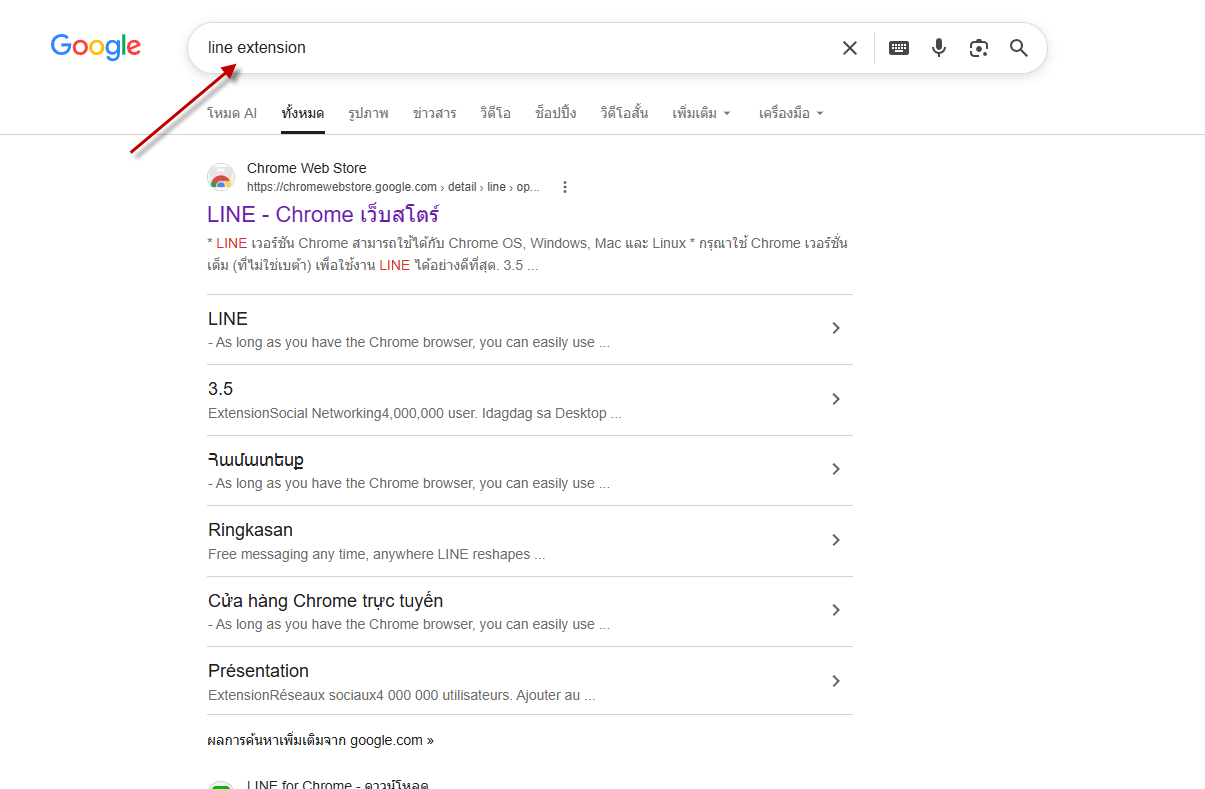Open three-dot menu beside Chrome Web Store result

(565, 187)
